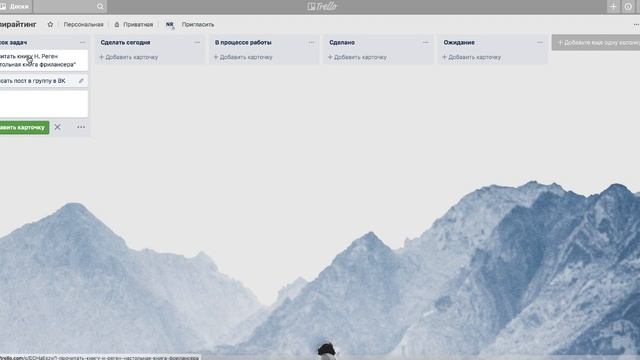Click the board title ending in райтинг

point(18,24)
